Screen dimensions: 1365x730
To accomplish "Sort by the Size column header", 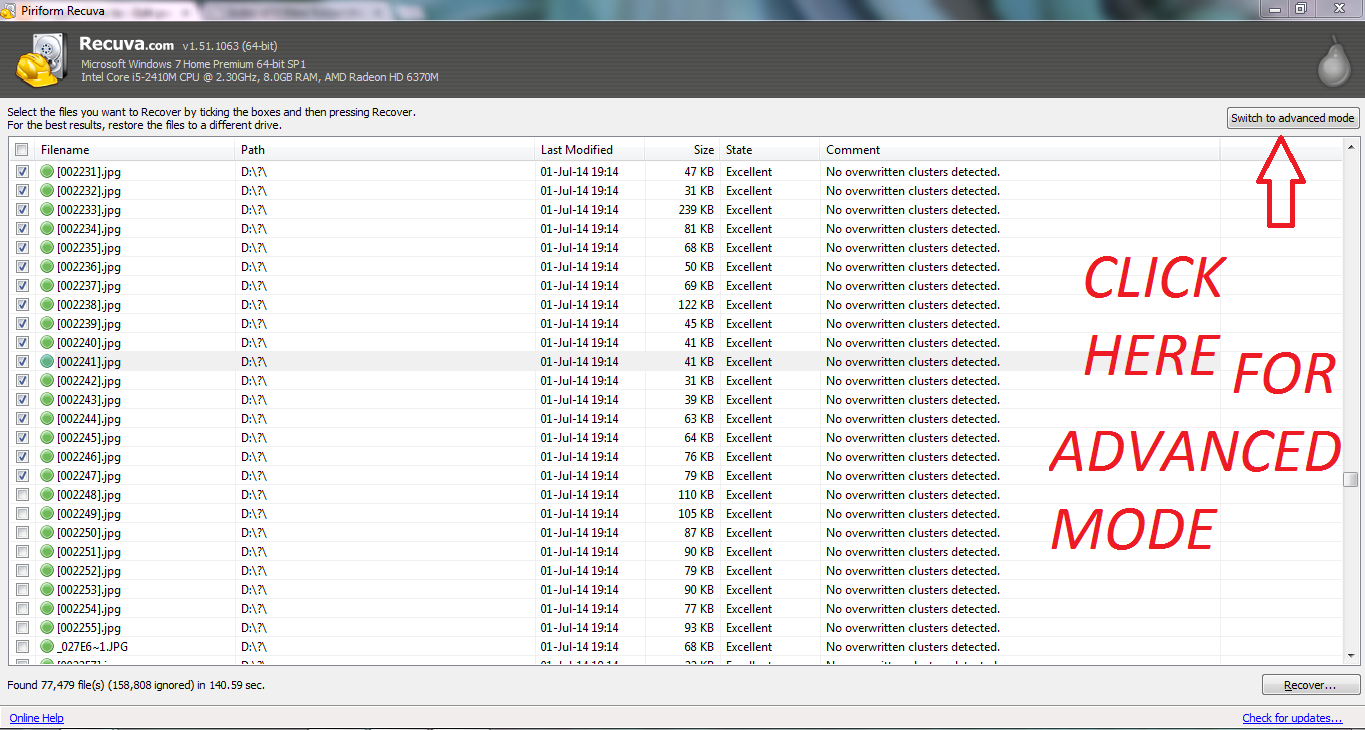I will pos(682,150).
